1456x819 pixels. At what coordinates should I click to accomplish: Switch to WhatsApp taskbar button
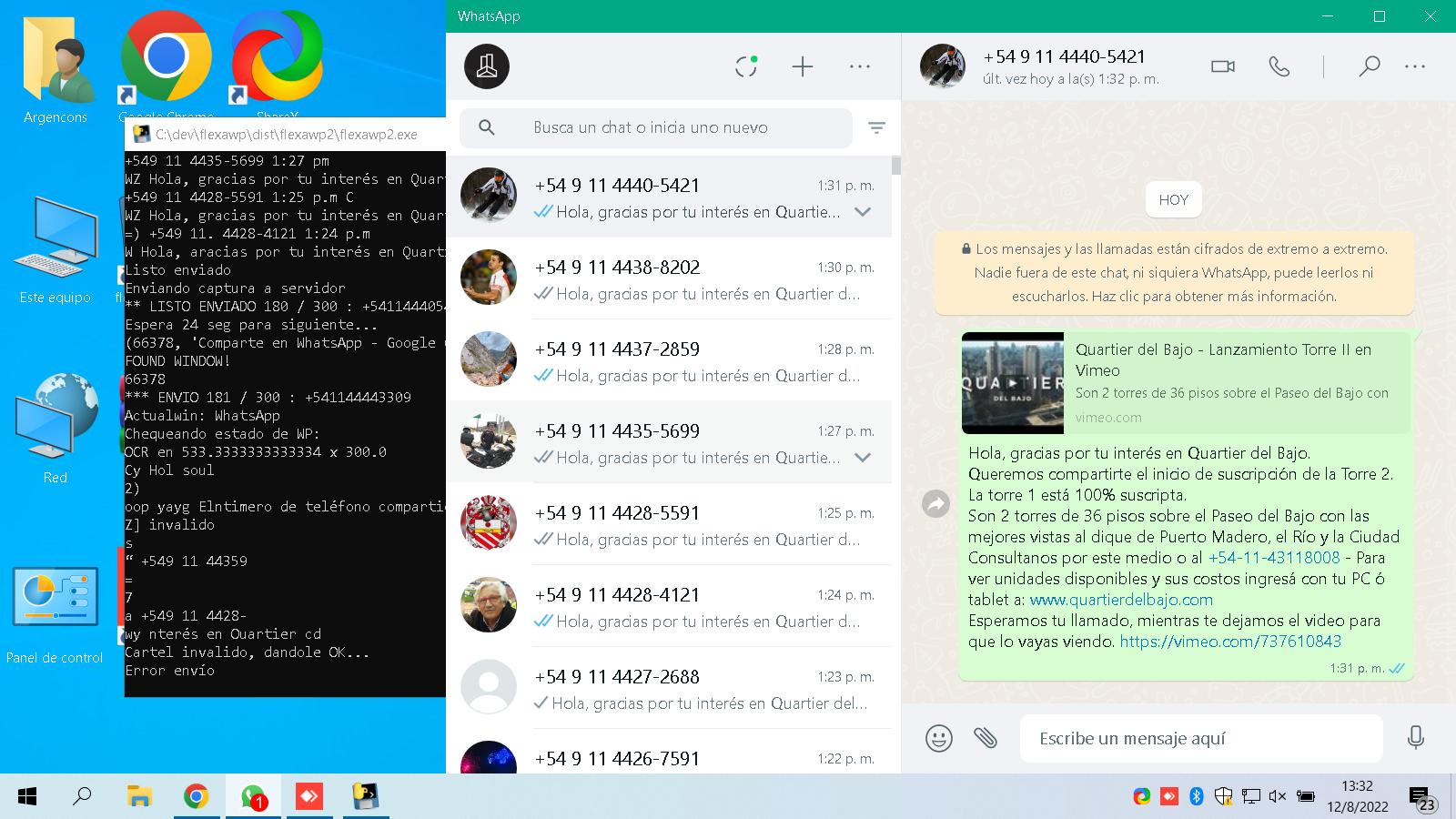pyautogui.click(x=253, y=797)
